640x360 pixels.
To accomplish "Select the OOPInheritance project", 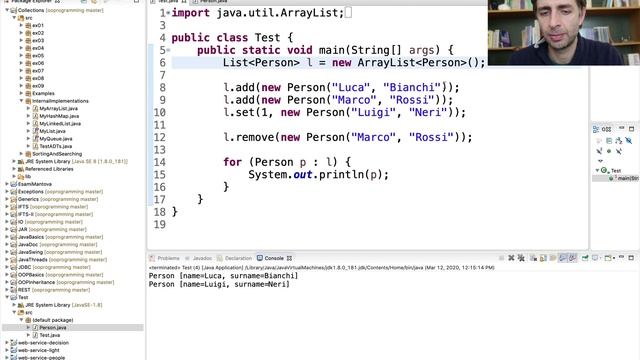I will 66,282.
